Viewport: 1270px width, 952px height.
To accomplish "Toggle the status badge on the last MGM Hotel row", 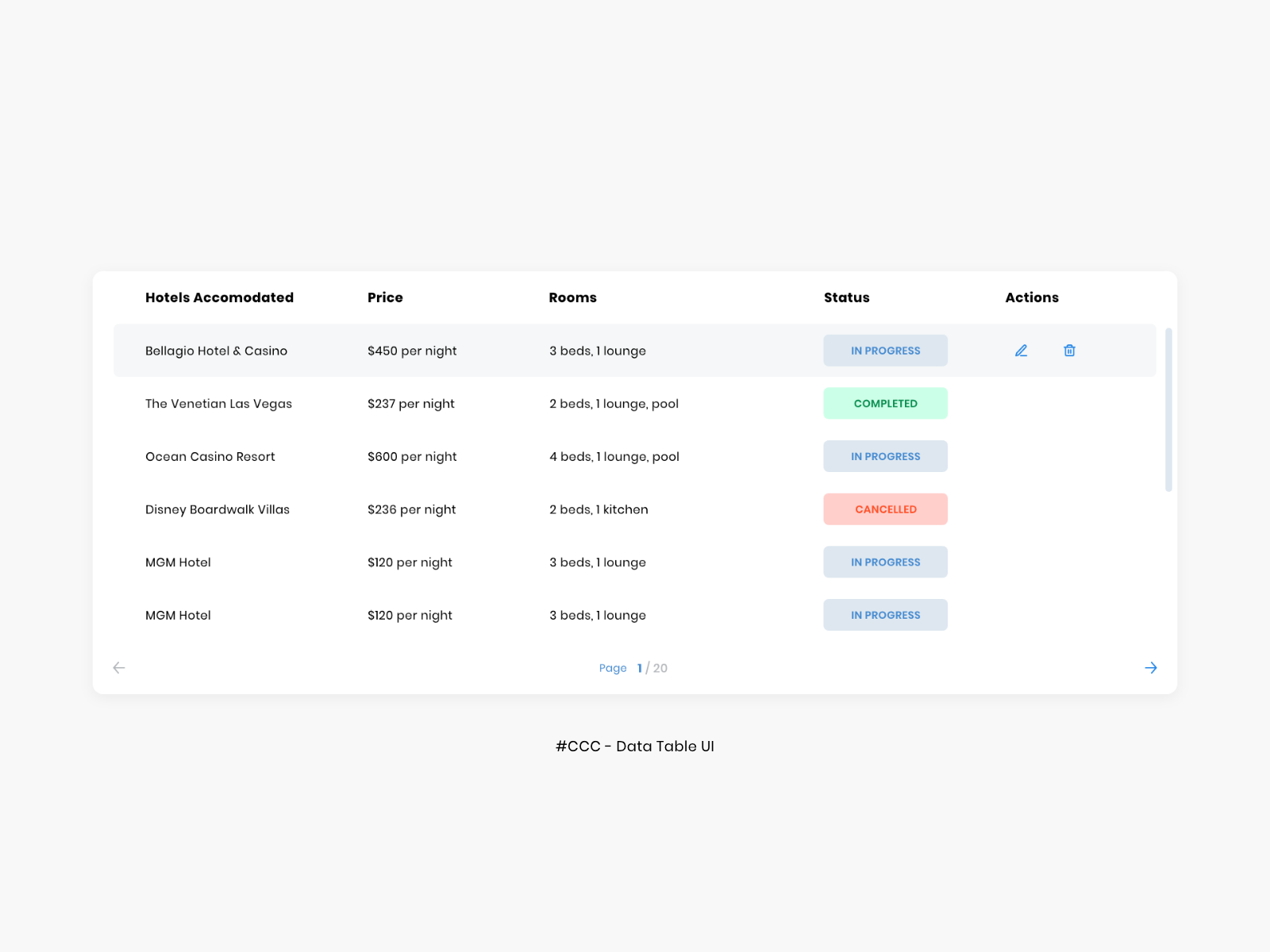I will tap(885, 615).
